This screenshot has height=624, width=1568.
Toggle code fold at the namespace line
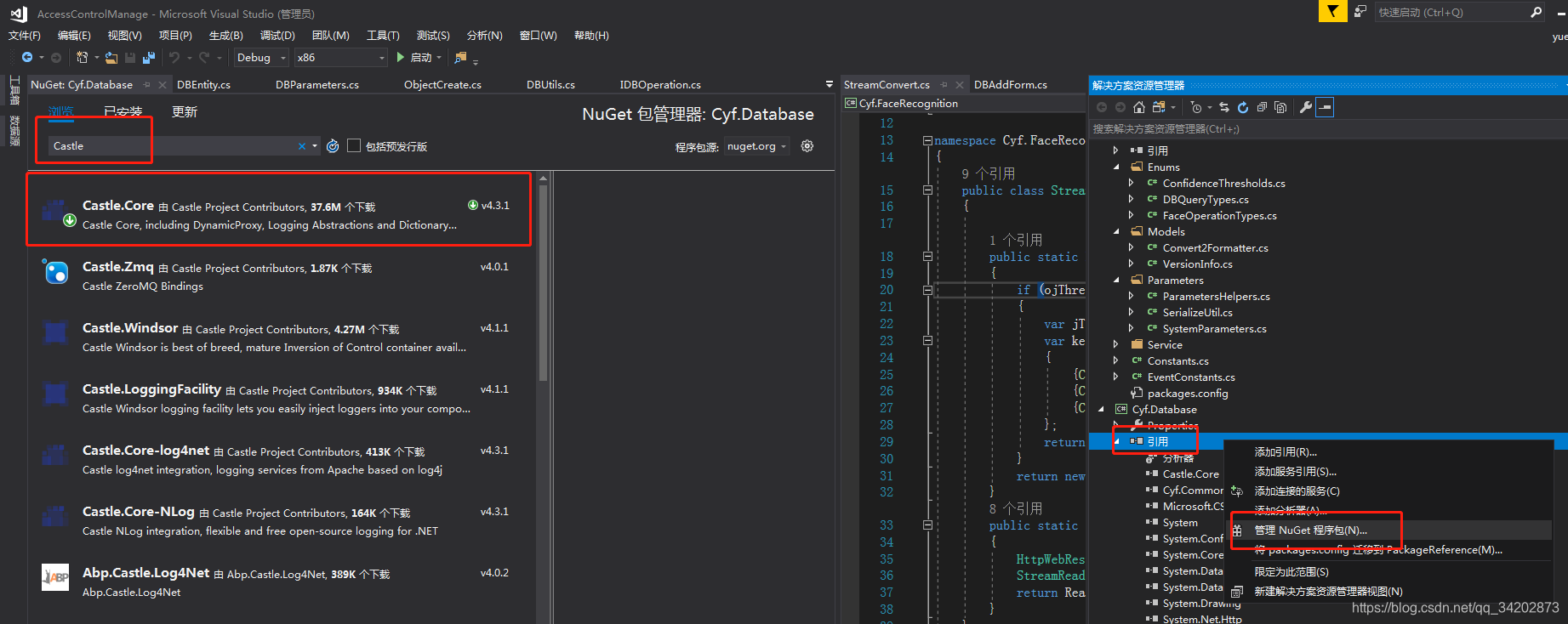click(x=927, y=141)
